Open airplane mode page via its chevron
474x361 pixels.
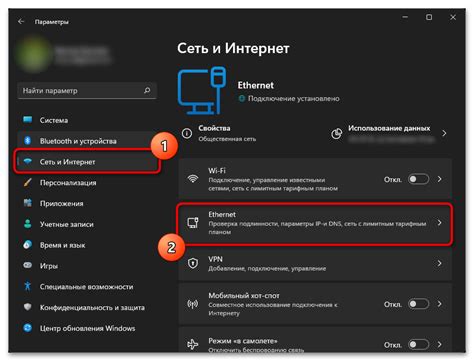440,344
